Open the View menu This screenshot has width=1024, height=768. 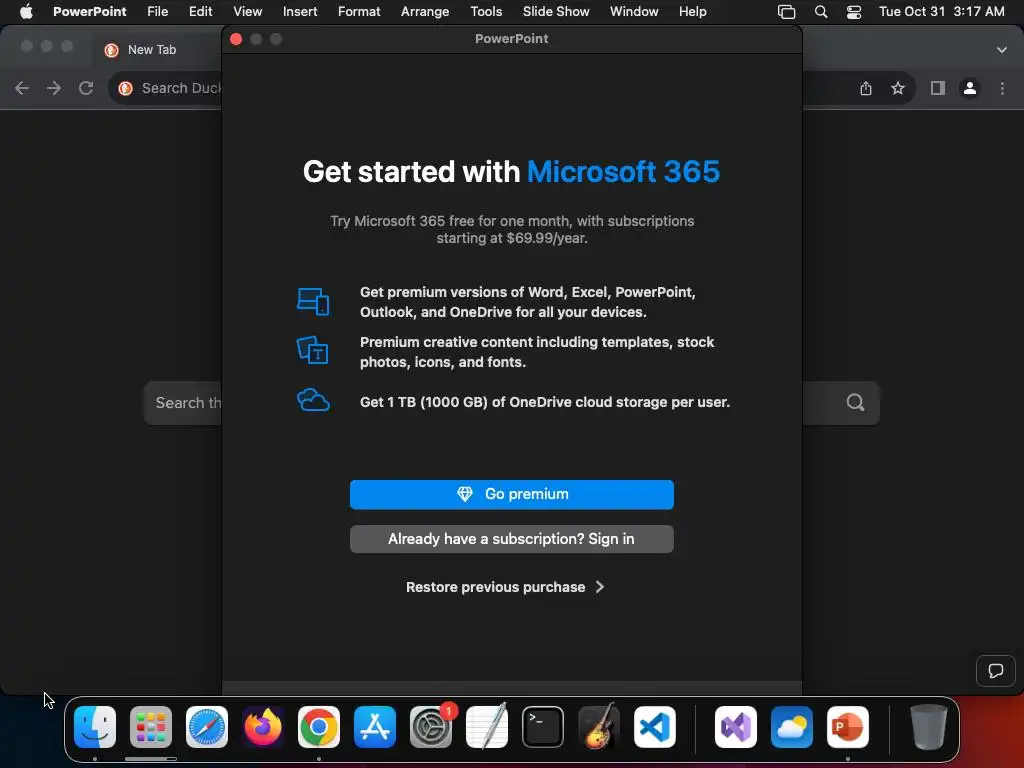pyautogui.click(x=248, y=12)
